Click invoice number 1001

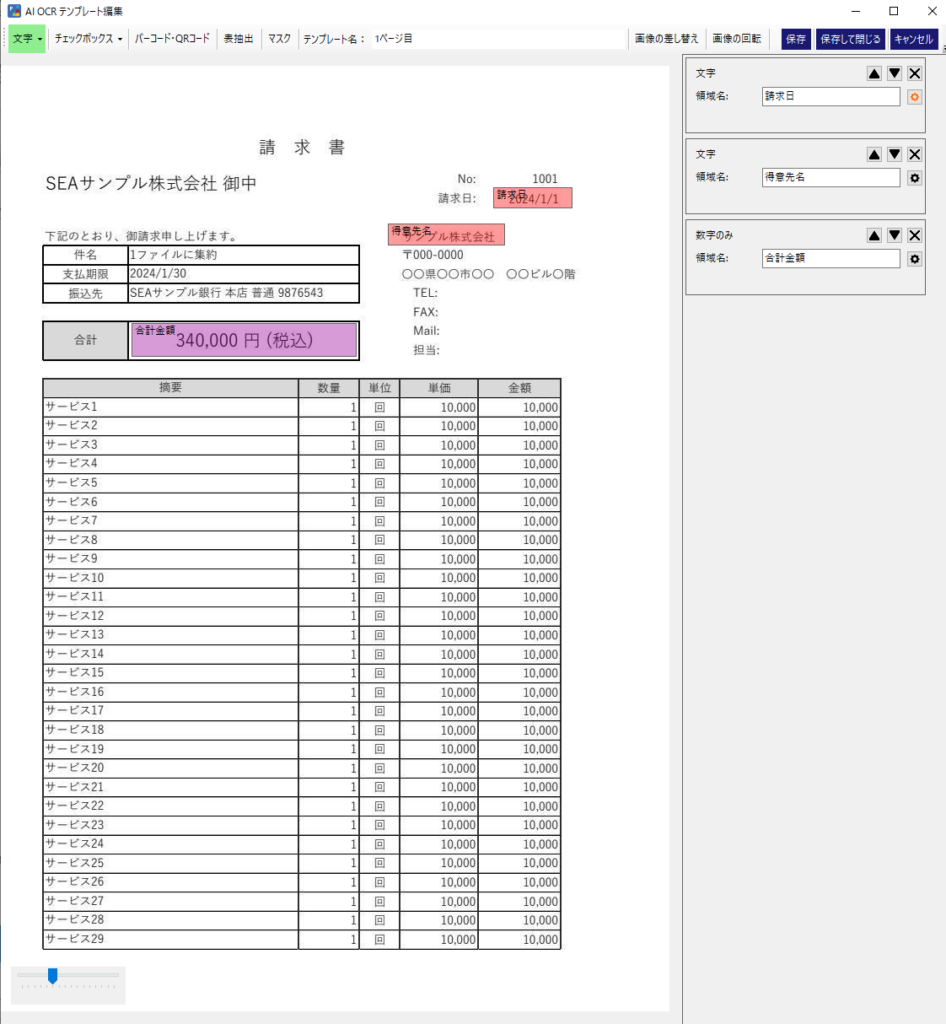(x=544, y=179)
